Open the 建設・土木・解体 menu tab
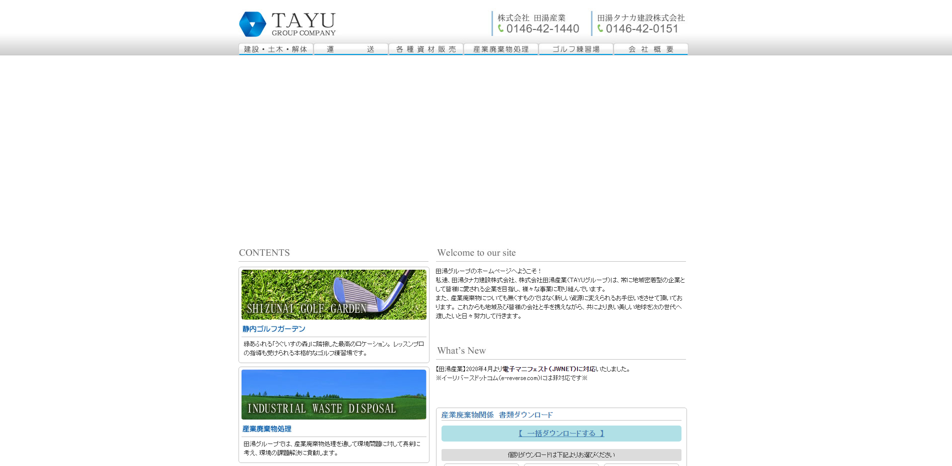This screenshot has width=952, height=466. 276,49
